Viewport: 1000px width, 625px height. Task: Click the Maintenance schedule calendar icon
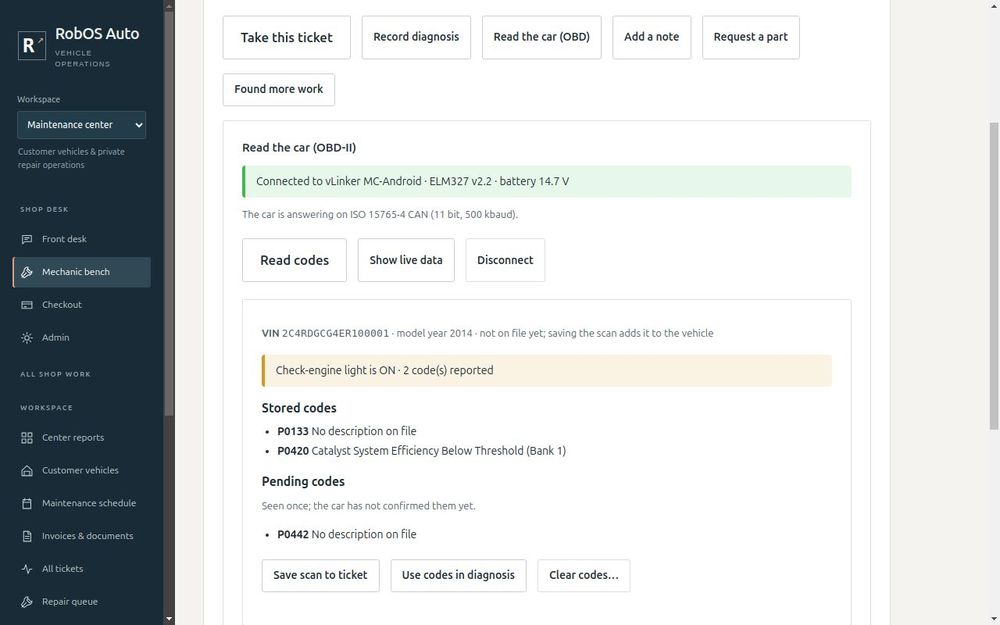pos(27,503)
